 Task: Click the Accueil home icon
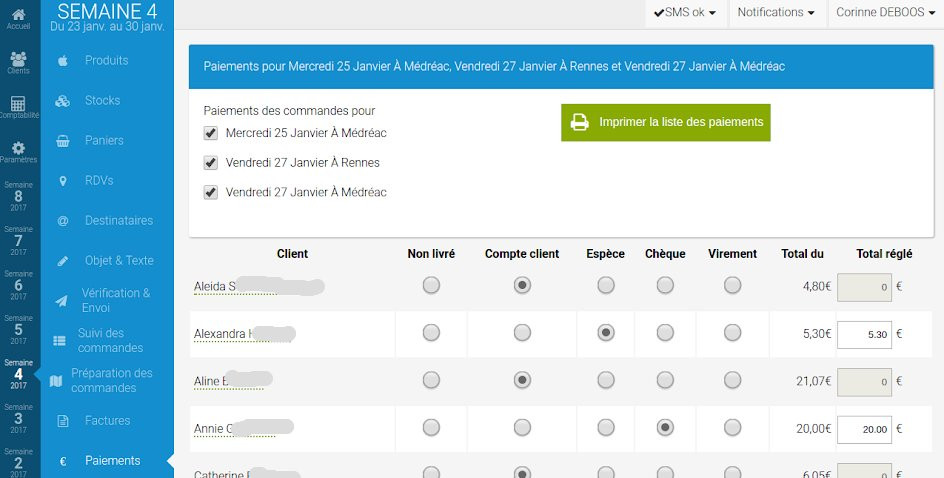pos(18,15)
